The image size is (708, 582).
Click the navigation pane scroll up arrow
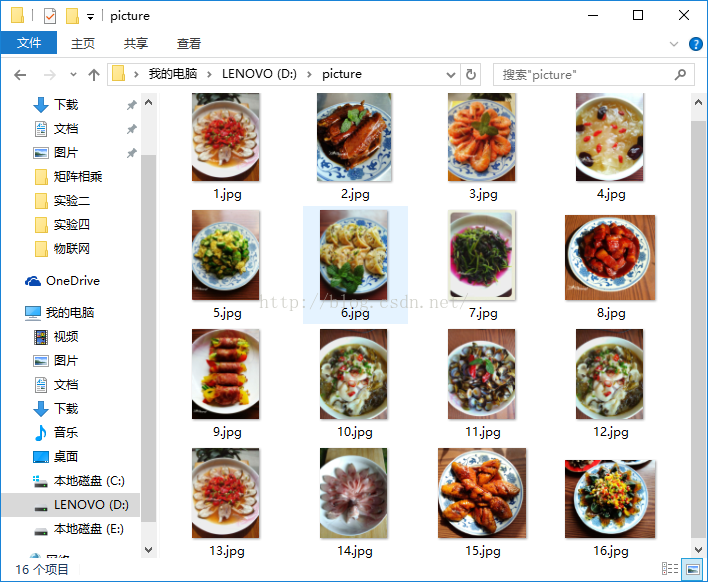click(149, 102)
